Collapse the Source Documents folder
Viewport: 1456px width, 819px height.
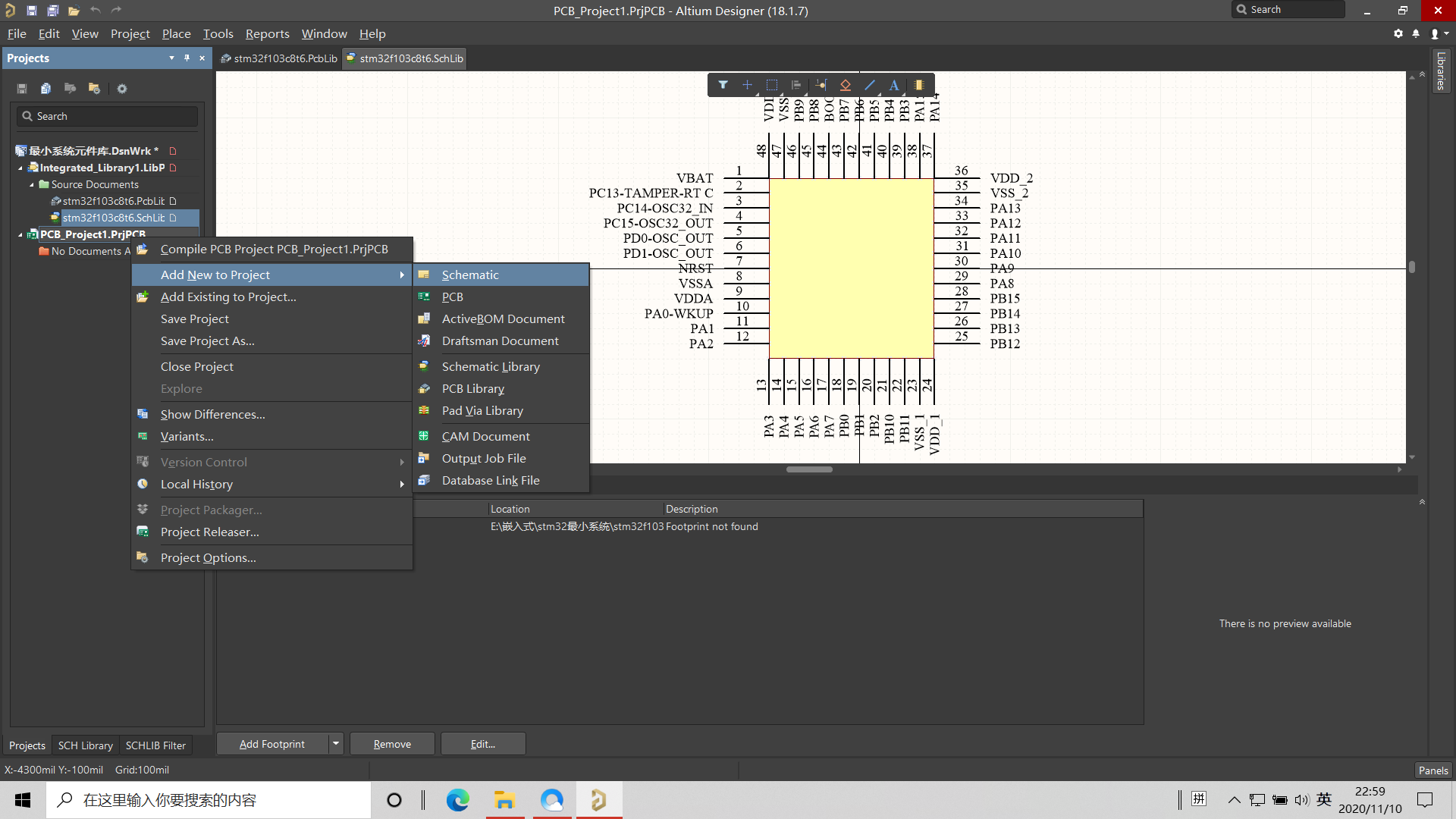click(32, 185)
